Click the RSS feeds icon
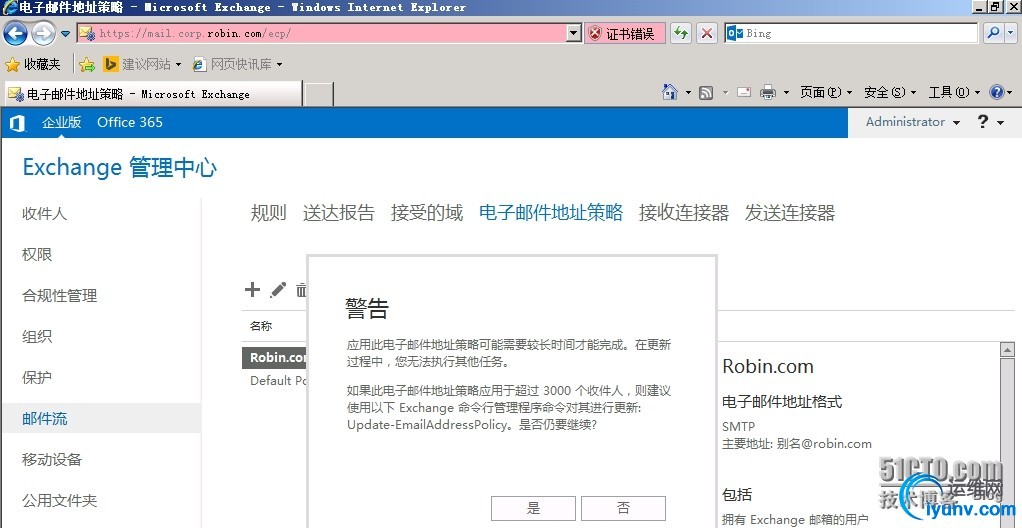This screenshot has width=1022, height=528. tap(706, 93)
